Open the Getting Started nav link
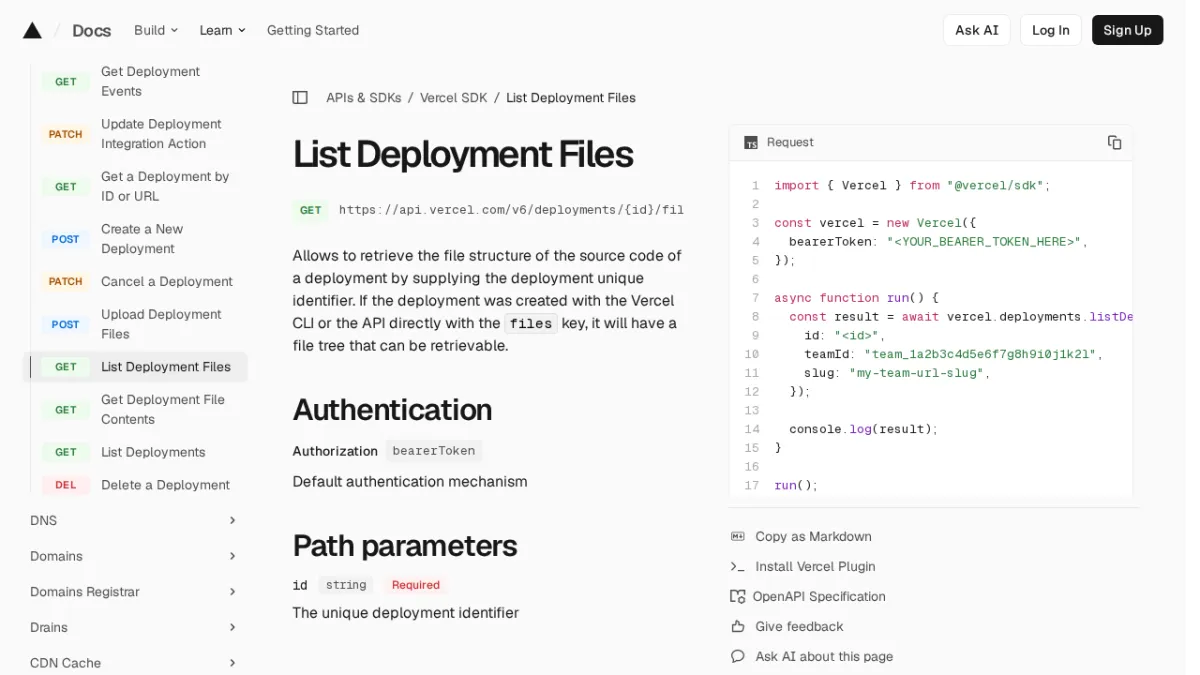1200x675 pixels. (x=313, y=30)
